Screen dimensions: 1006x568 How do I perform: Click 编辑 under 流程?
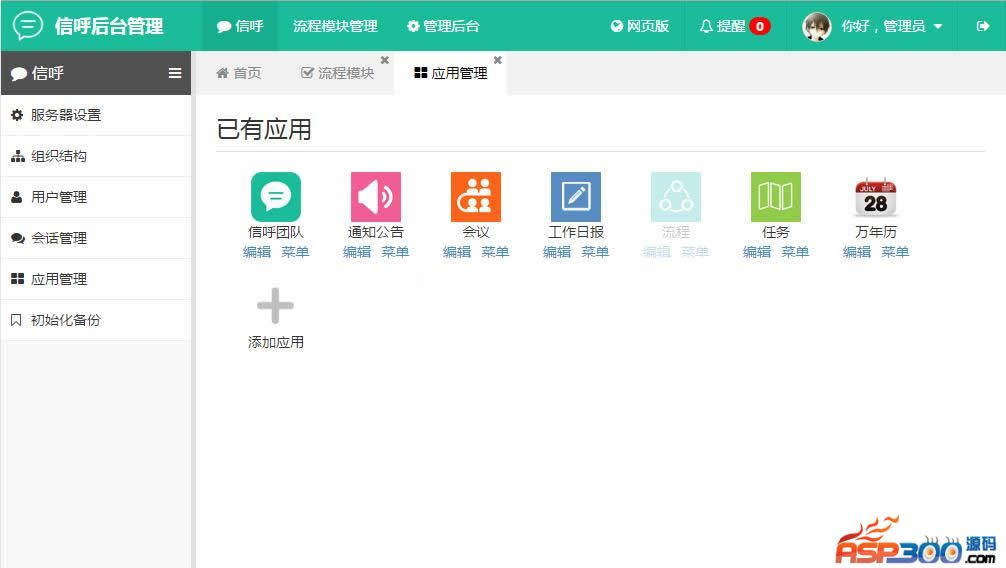[657, 252]
